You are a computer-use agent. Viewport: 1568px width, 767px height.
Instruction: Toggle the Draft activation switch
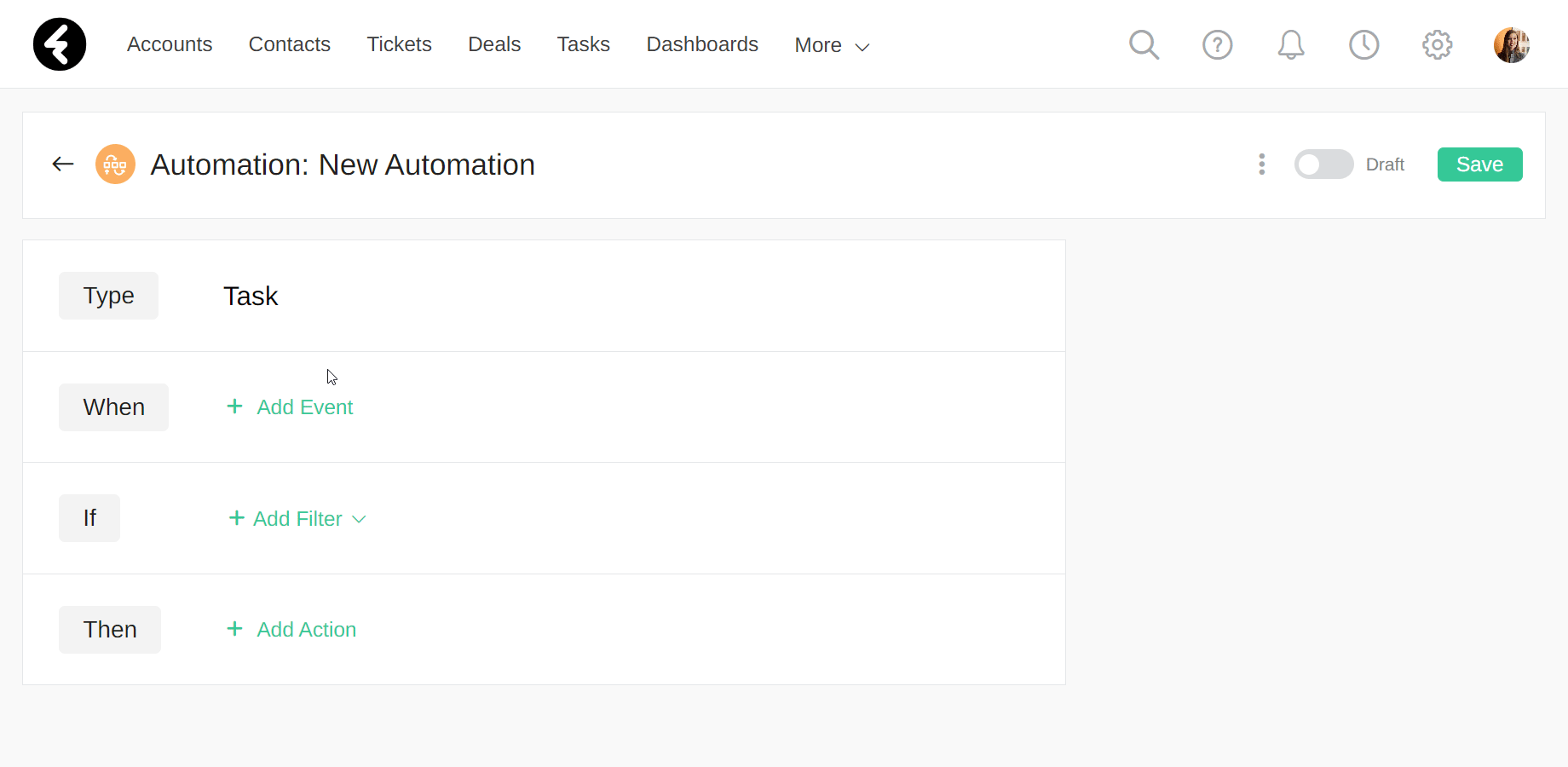[1323, 164]
